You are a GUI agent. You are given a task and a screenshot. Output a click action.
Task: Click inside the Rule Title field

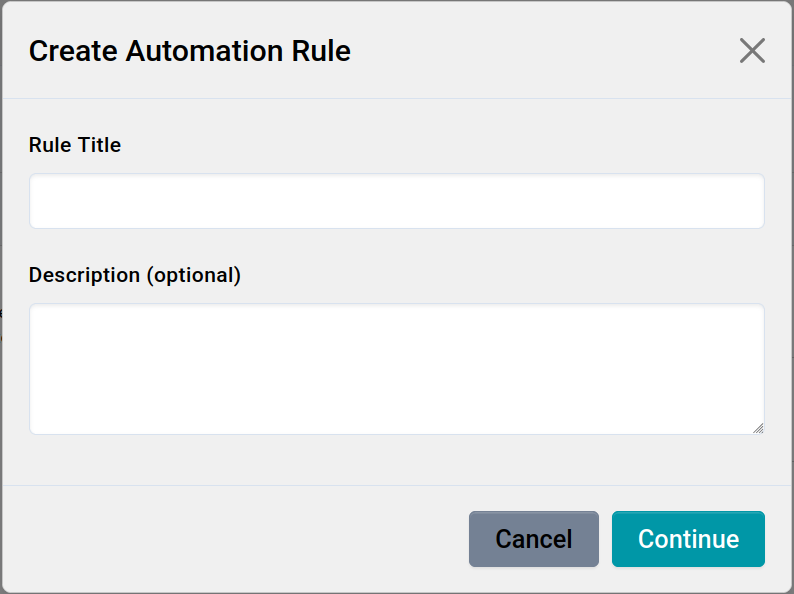tap(397, 201)
